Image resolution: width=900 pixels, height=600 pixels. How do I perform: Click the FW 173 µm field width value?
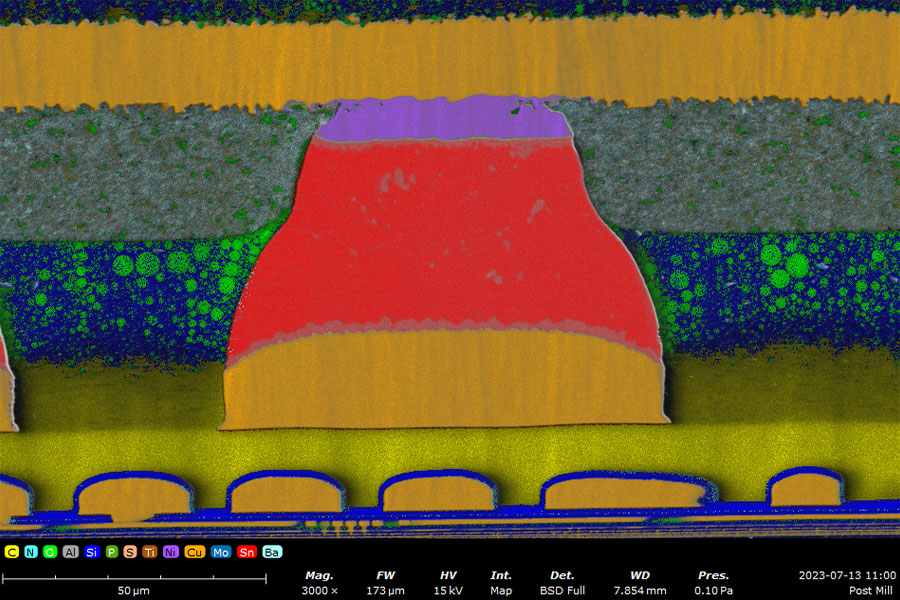click(x=385, y=590)
